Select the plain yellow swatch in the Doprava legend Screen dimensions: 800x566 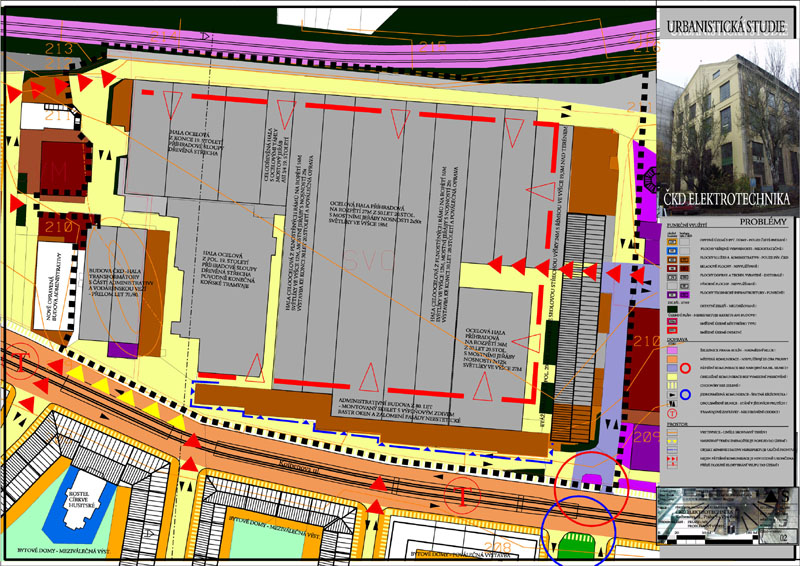(672, 377)
